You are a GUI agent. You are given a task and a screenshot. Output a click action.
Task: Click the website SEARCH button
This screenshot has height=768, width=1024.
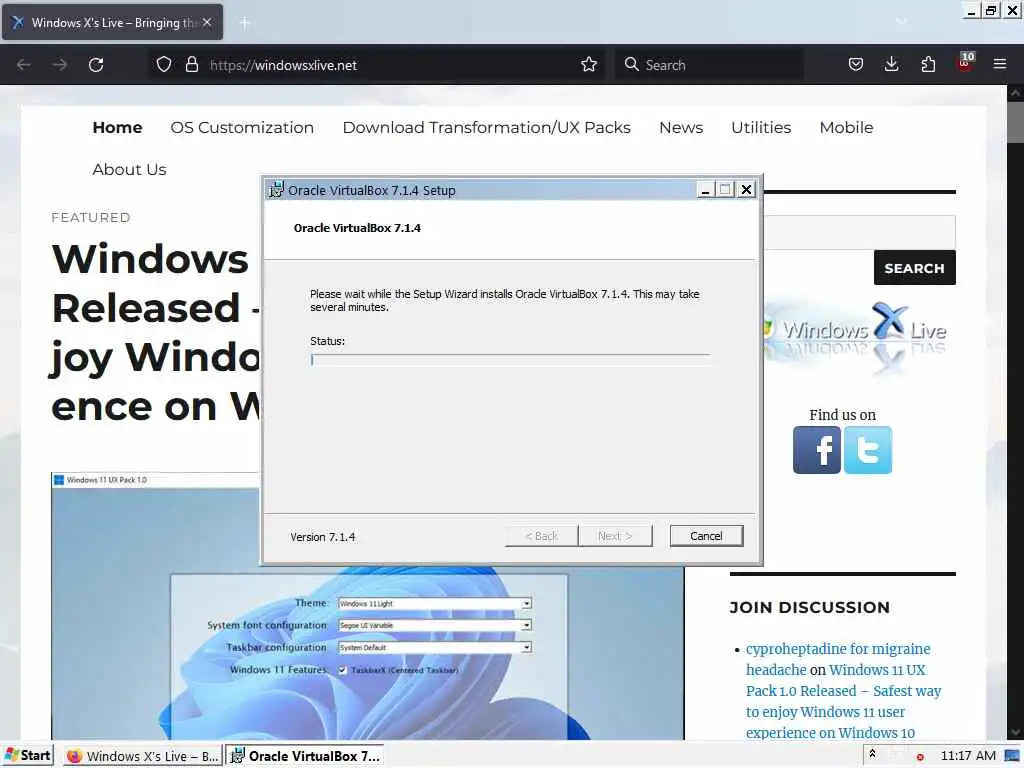[914, 268]
